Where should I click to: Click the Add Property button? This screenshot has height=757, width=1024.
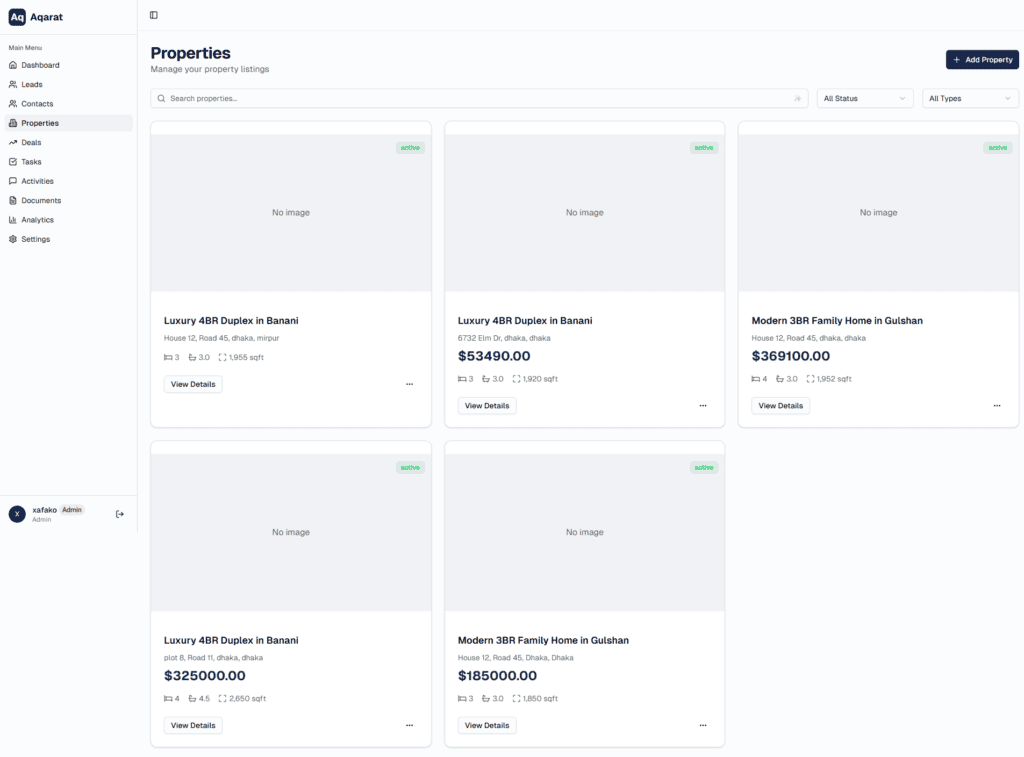click(982, 60)
